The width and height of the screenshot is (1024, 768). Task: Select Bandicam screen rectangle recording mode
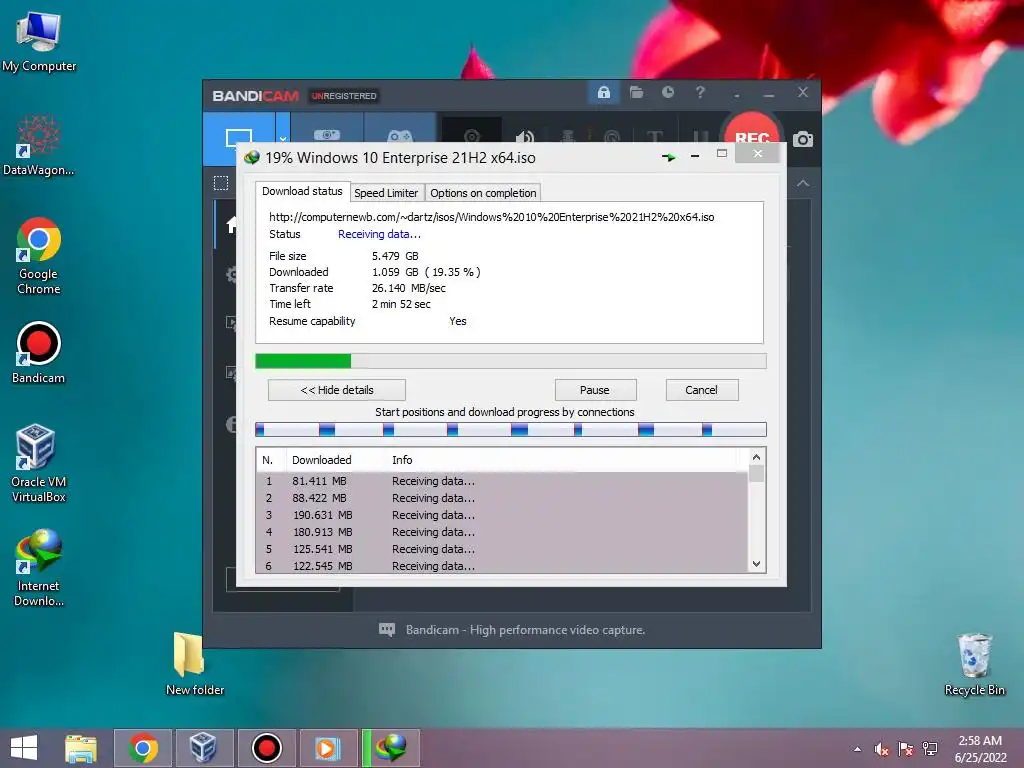pyautogui.click(x=238, y=138)
